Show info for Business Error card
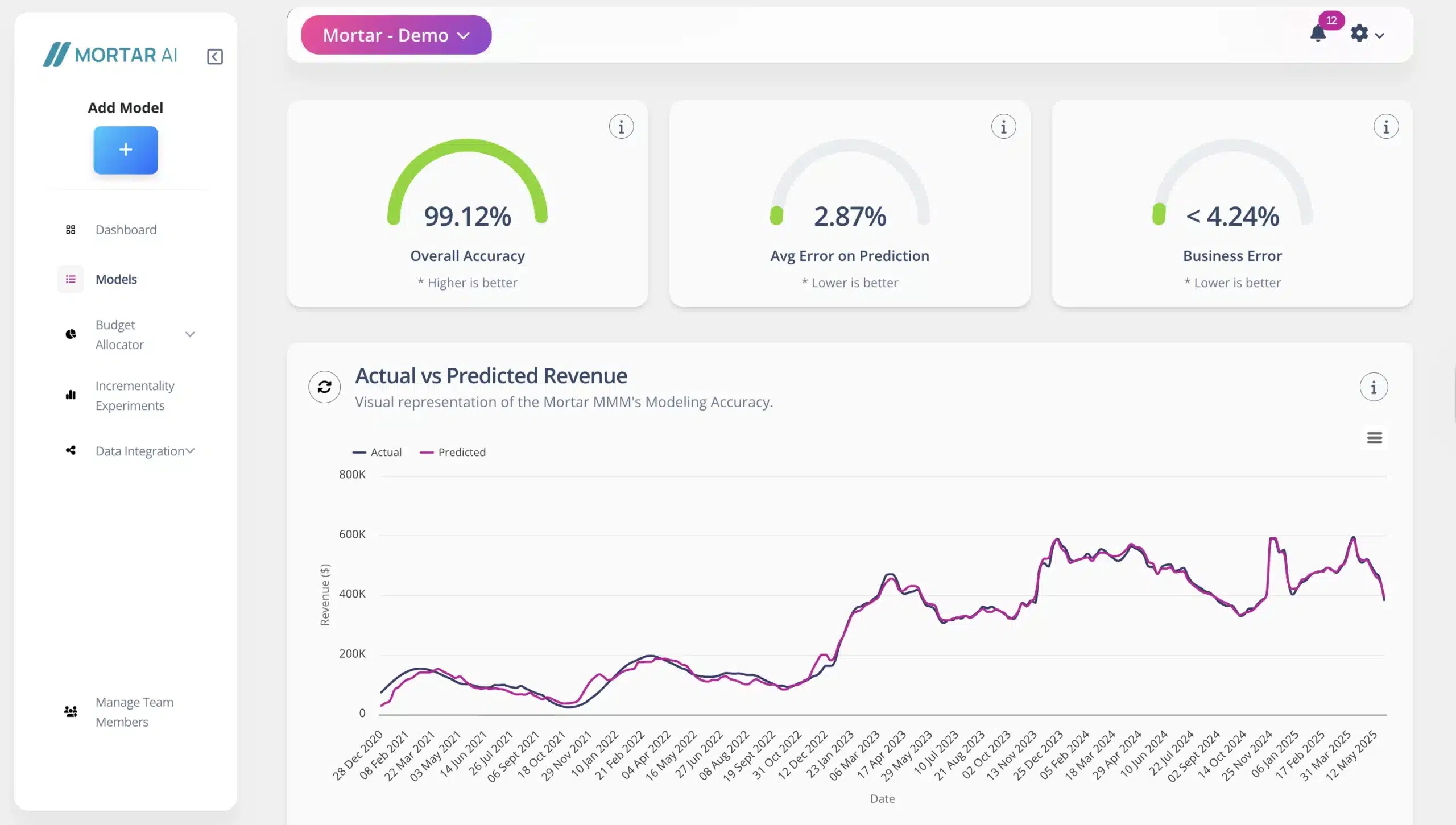1456x825 pixels. point(1385,127)
